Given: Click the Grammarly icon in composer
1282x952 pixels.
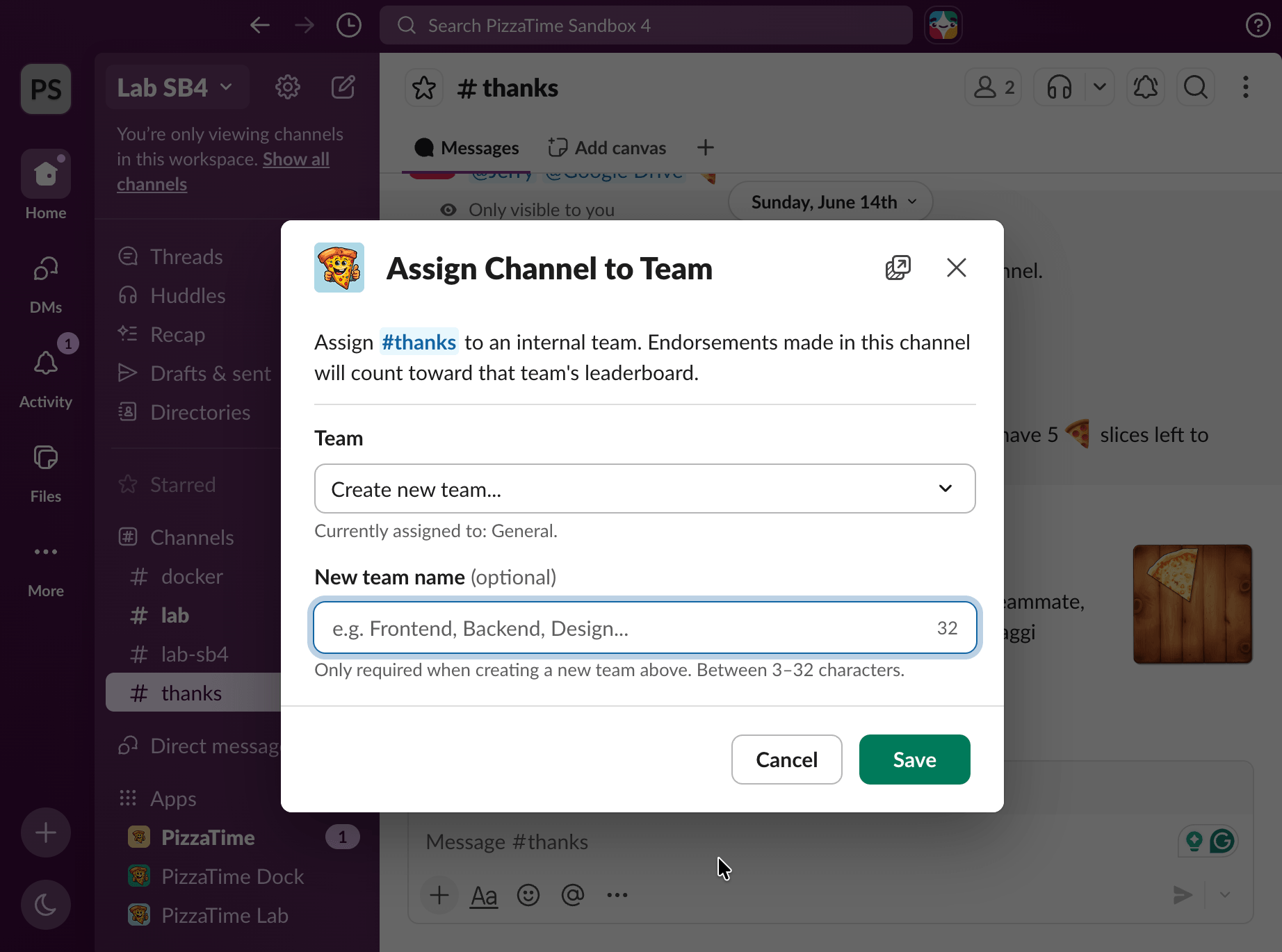Looking at the screenshot, I should click(x=1222, y=842).
